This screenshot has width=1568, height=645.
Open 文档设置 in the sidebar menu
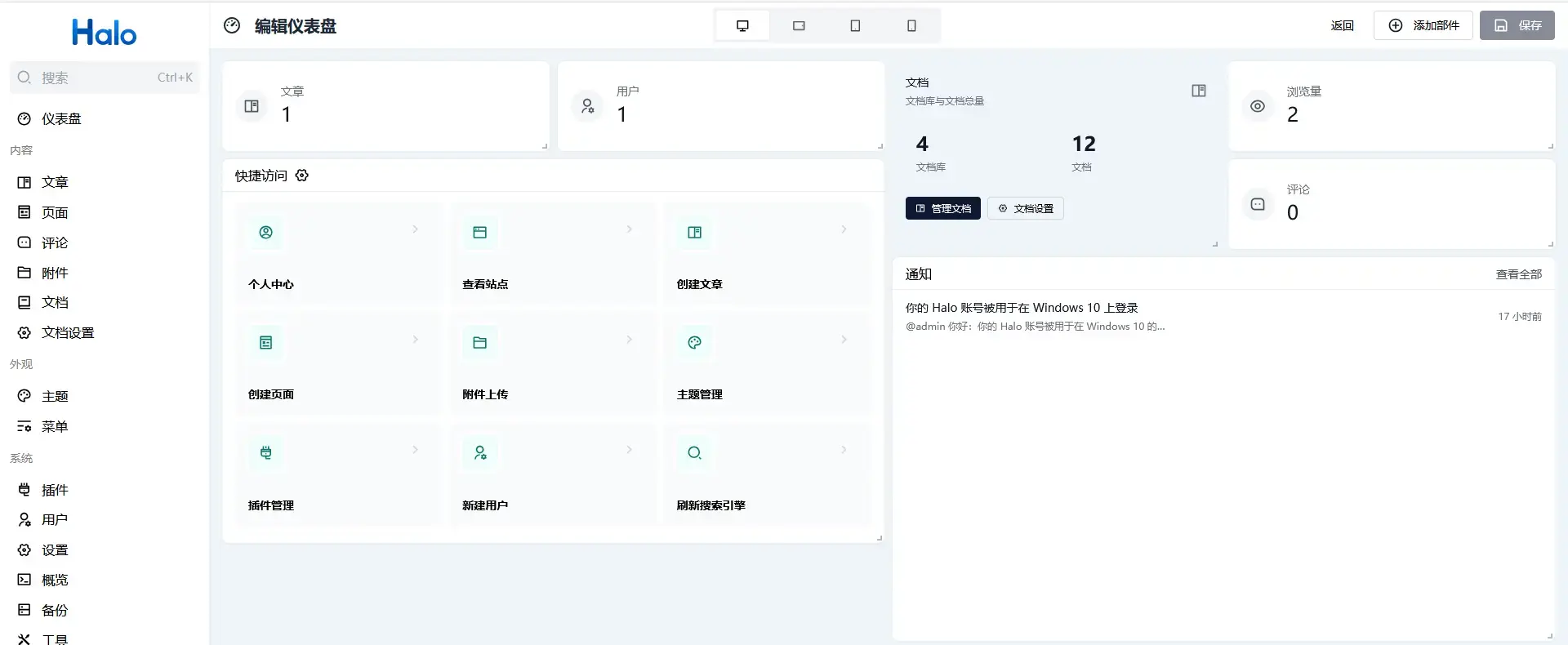pyautogui.click(x=105, y=332)
